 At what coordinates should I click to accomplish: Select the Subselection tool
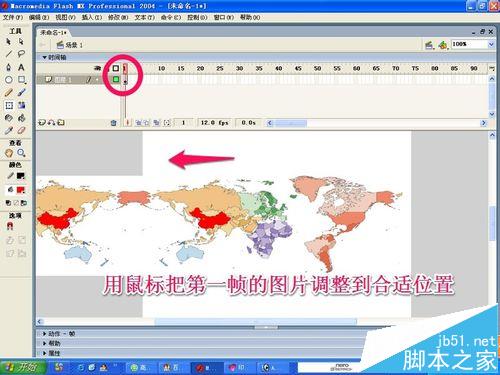tap(21, 42)
